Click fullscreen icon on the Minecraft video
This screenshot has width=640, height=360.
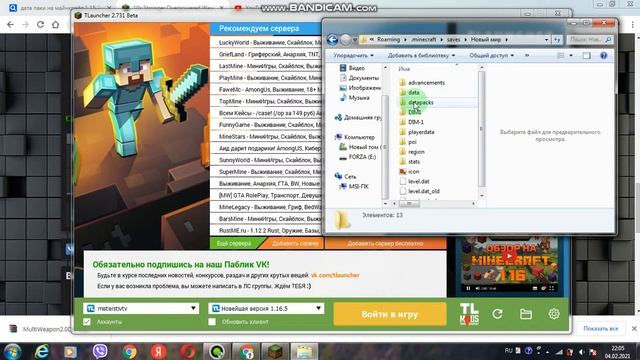551,289
